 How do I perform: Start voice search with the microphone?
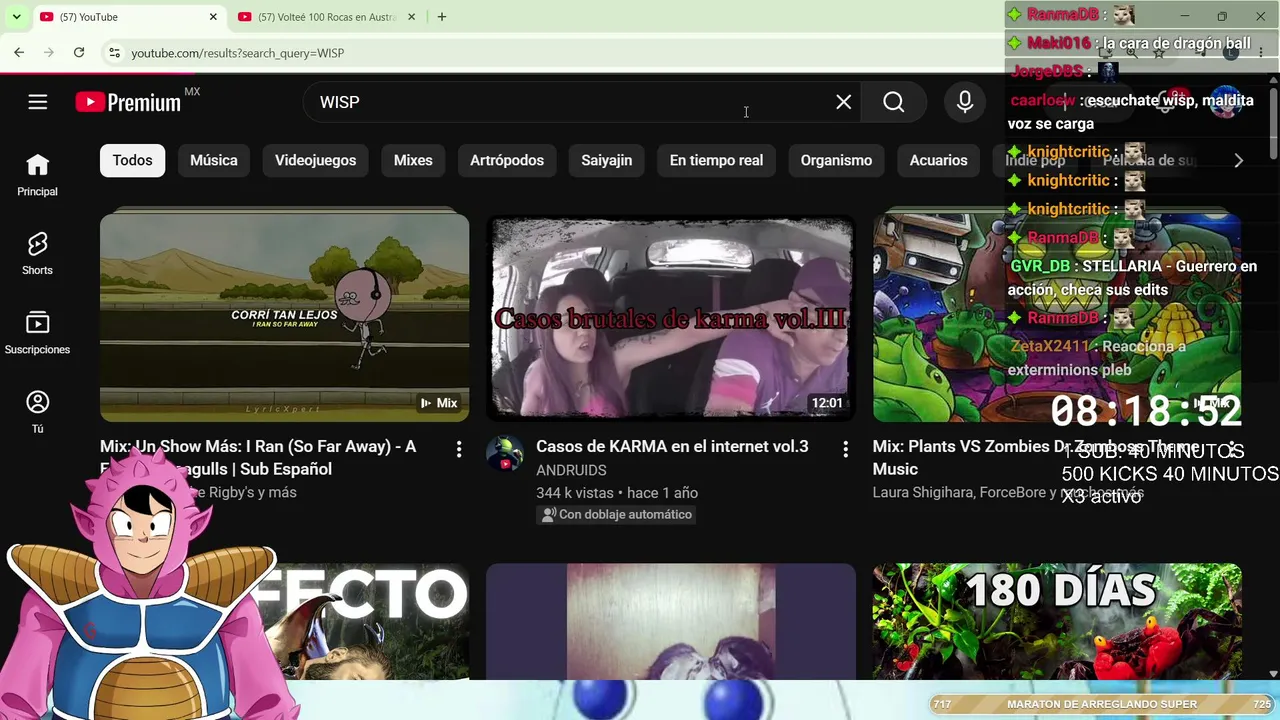965,102
